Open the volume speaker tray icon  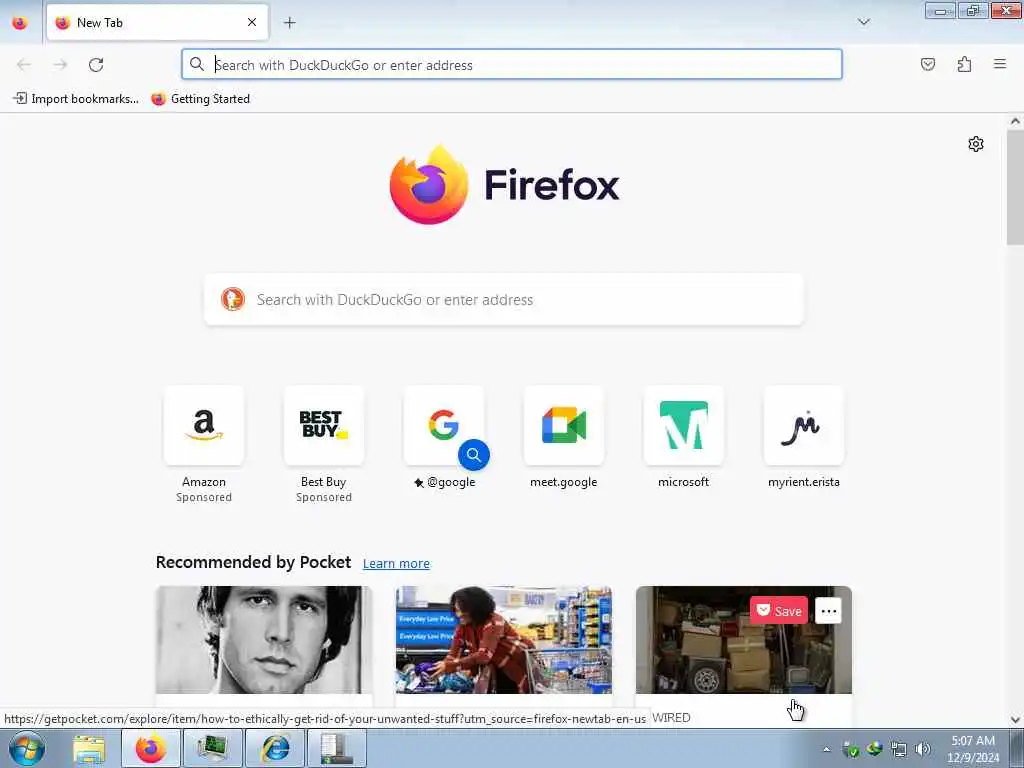point(922,749)
